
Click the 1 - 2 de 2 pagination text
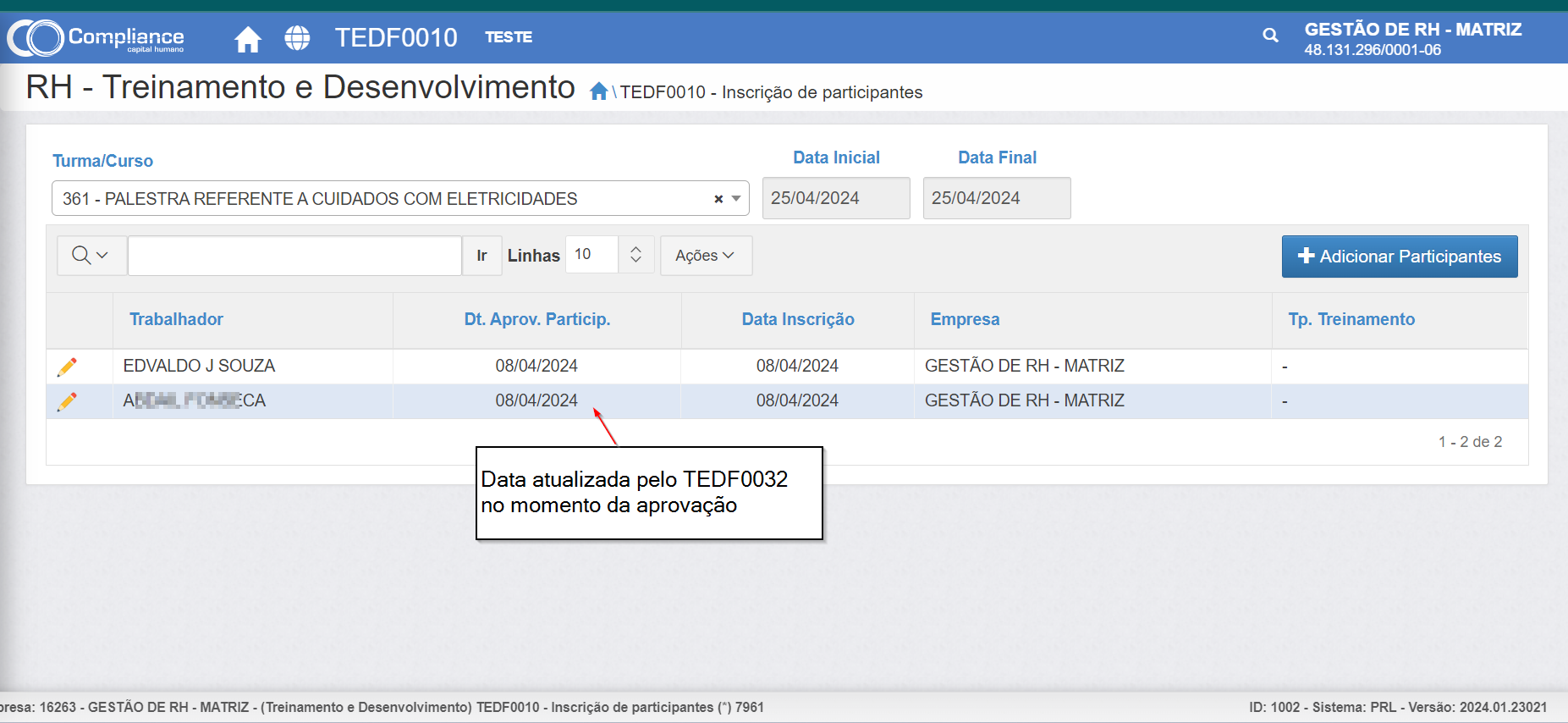click(x=1471, y=442)
